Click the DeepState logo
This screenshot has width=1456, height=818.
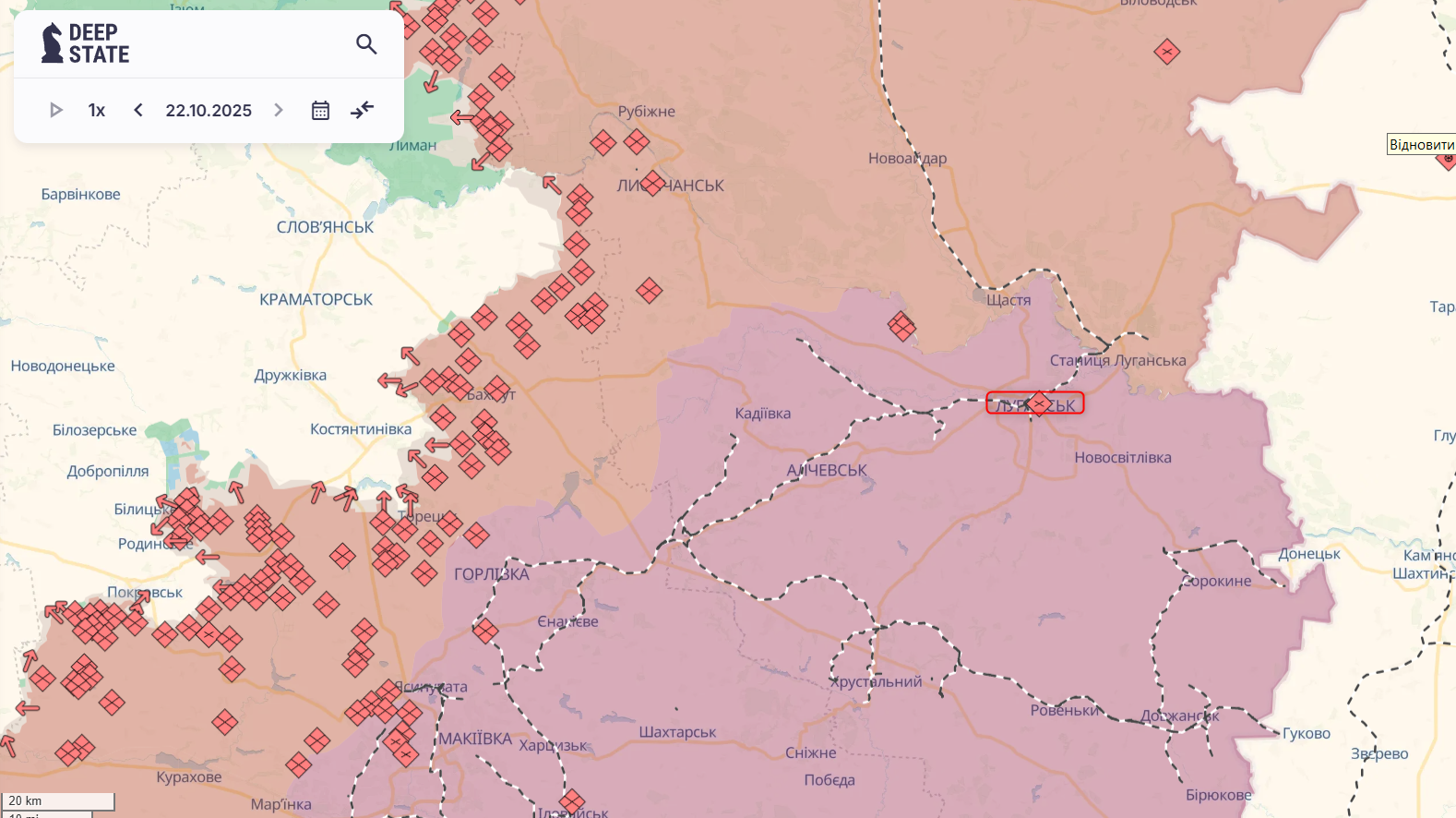pos(85,43)
